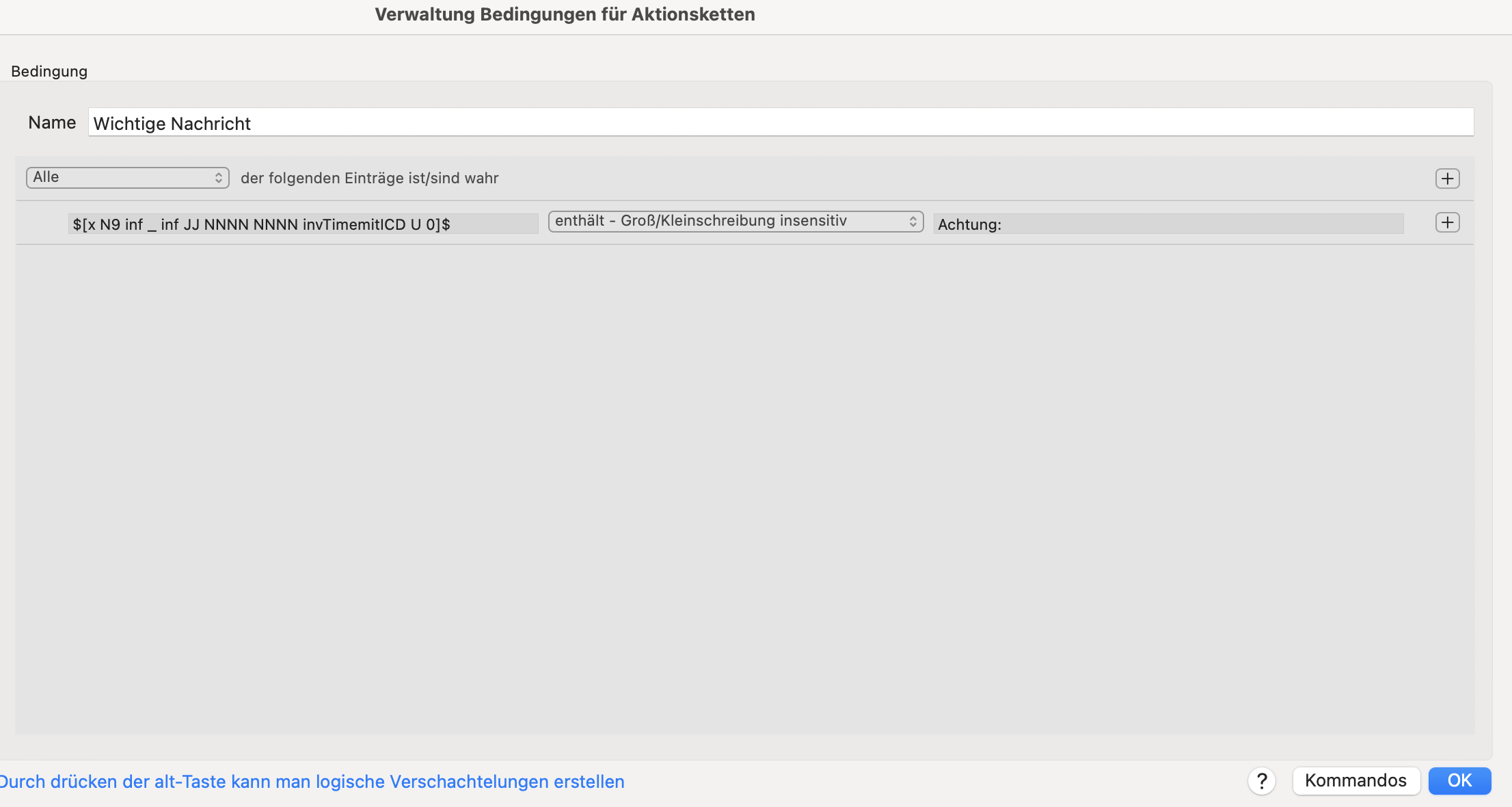Add a new rule with the top plus icon
The width and height of the screenshot is (1512, 807).
1447,178
